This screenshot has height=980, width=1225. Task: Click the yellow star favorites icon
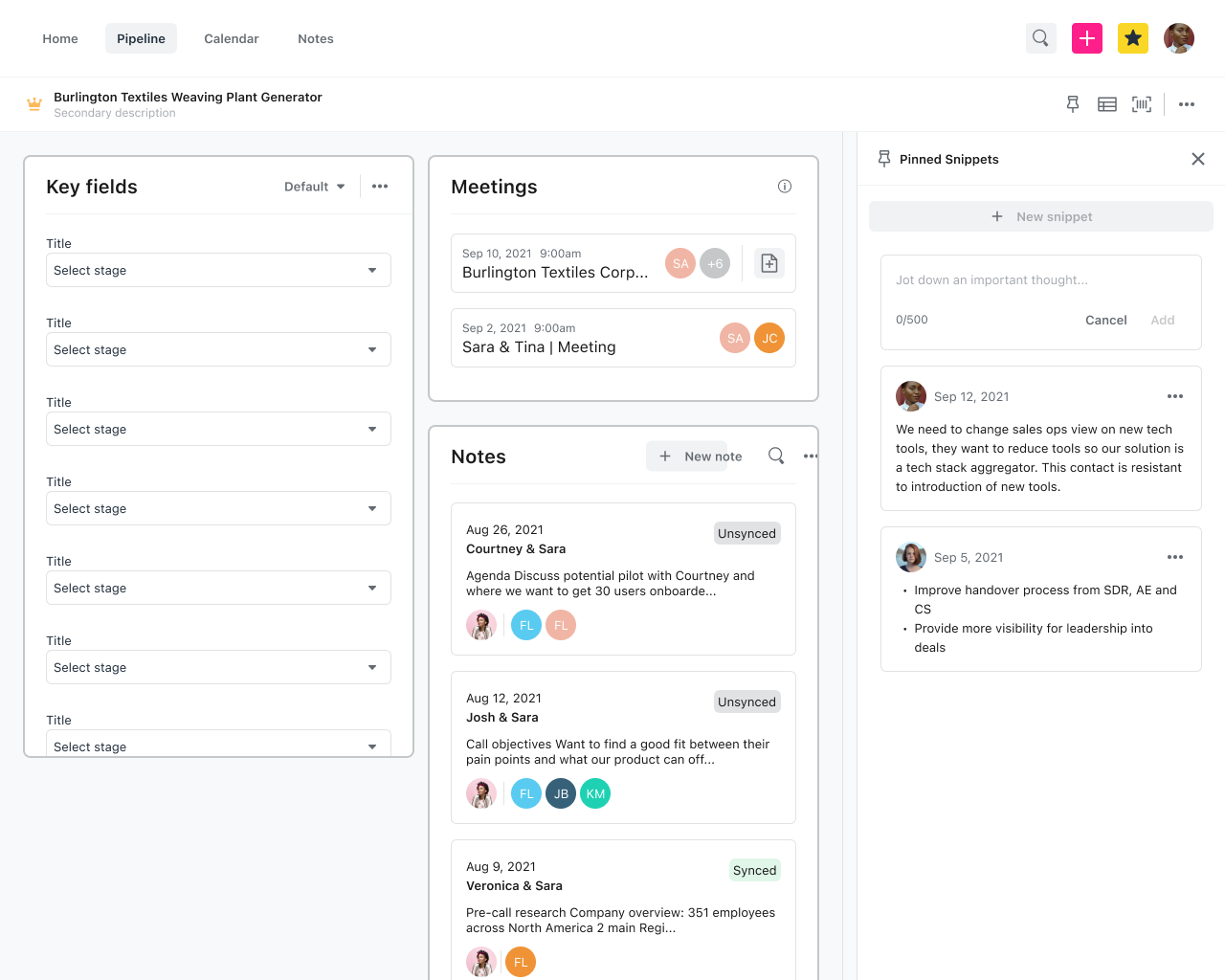coord(1133,38)
